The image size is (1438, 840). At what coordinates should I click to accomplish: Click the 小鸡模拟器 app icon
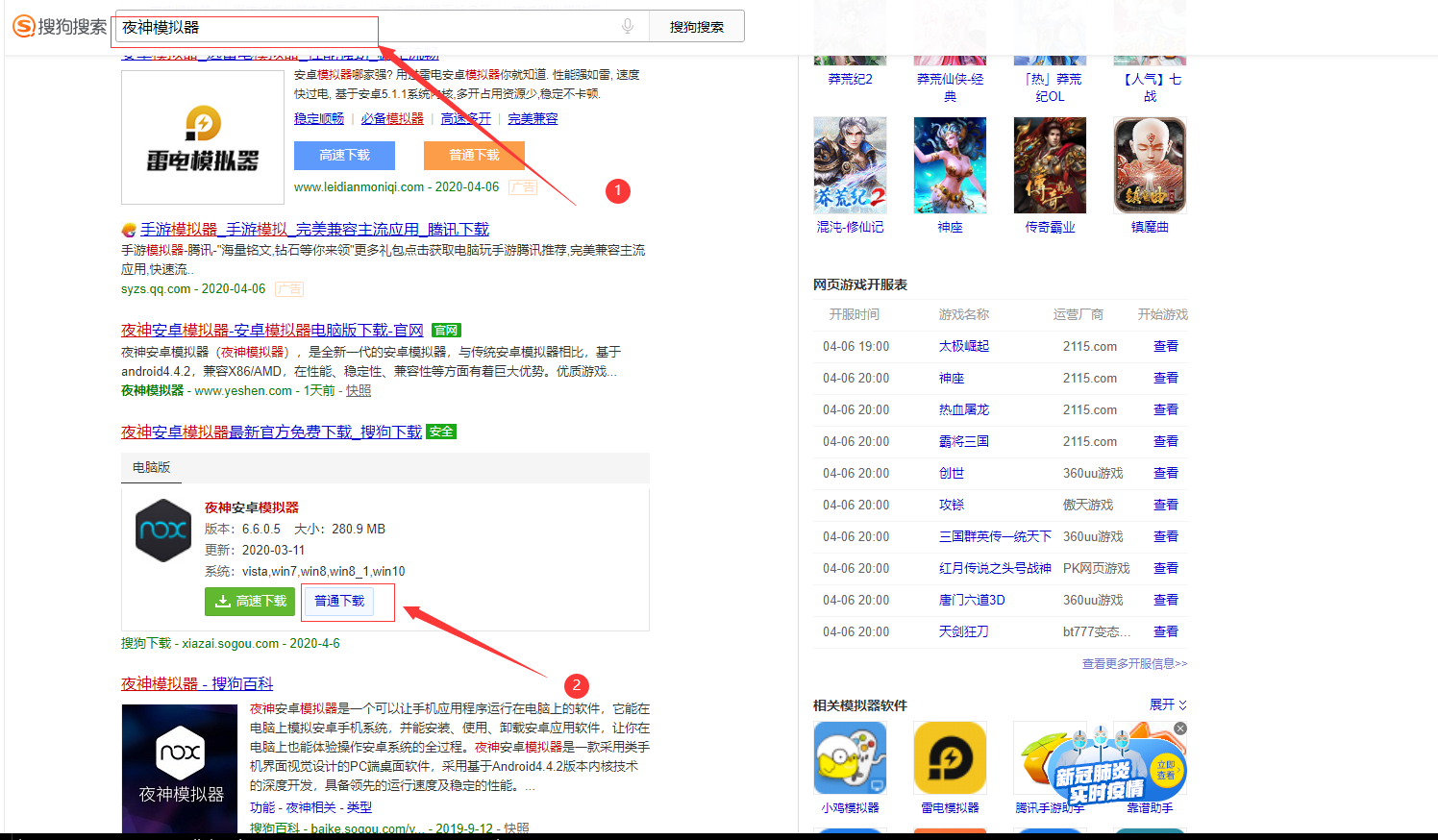850,758
